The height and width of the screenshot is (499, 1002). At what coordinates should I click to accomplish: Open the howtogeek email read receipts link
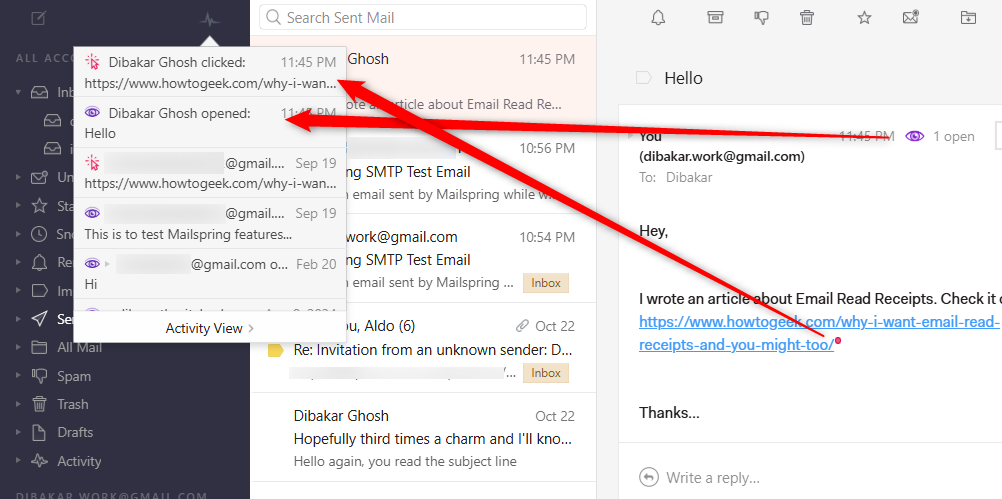(818, 334)
